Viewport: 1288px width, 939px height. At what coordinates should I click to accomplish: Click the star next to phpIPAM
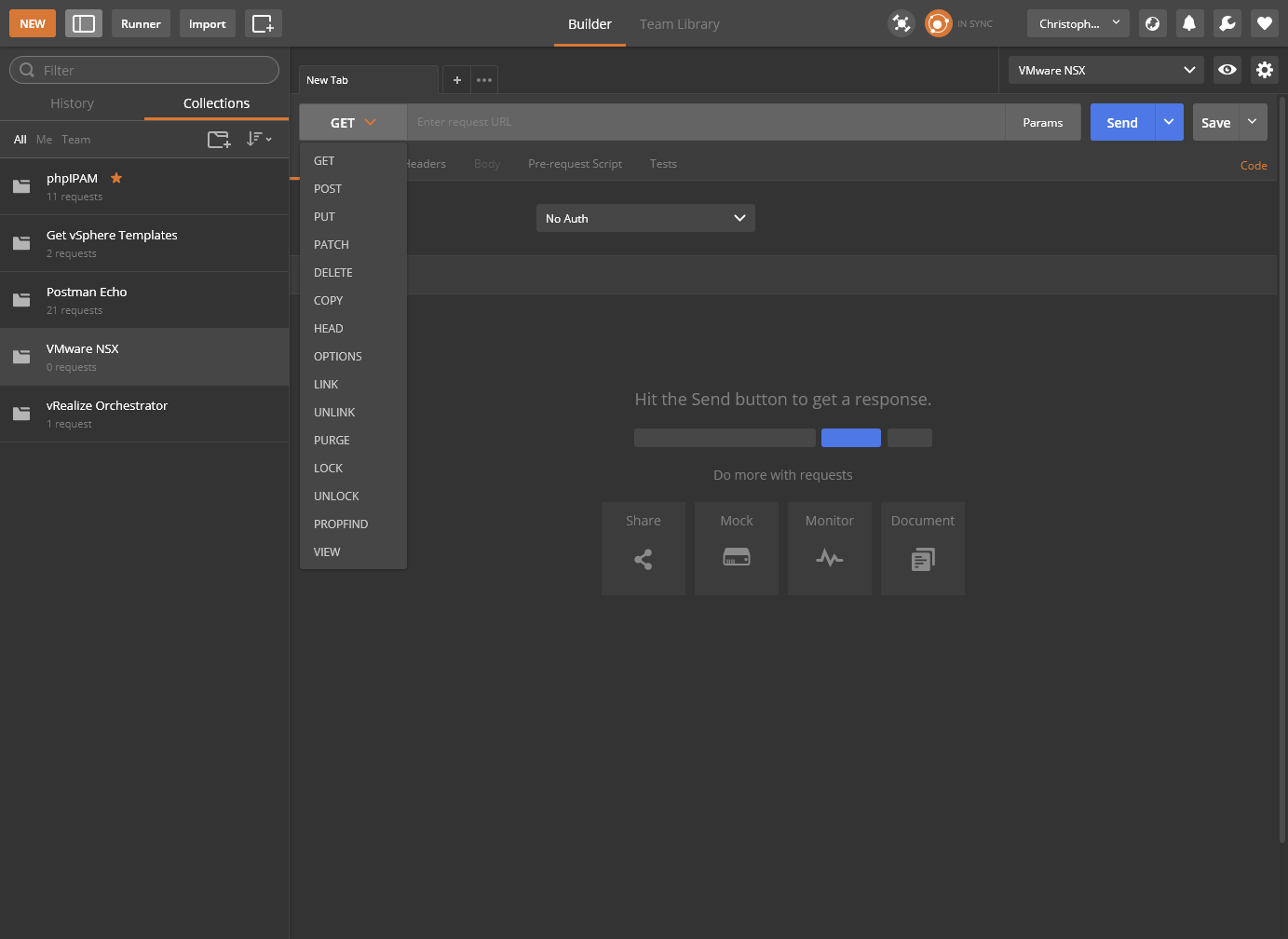[116, 178]
